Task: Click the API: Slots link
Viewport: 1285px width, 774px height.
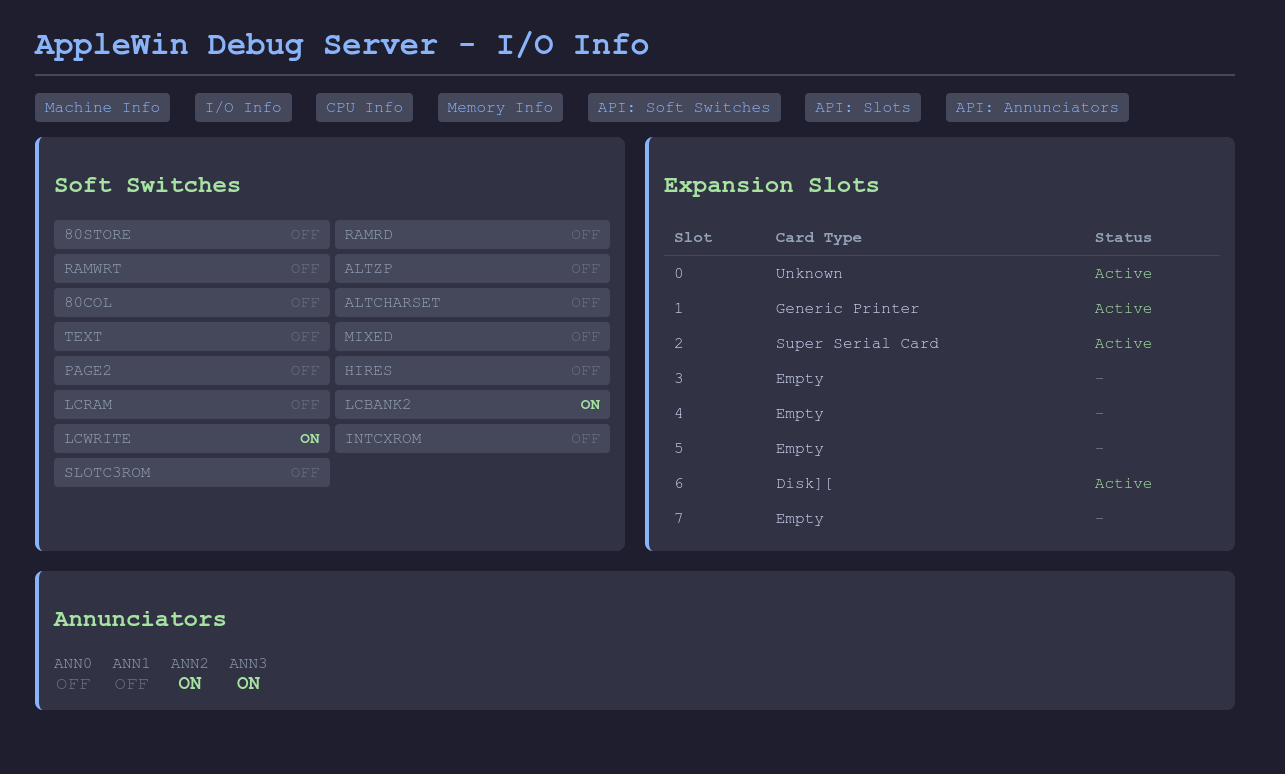Action: (x=862, y=108)
